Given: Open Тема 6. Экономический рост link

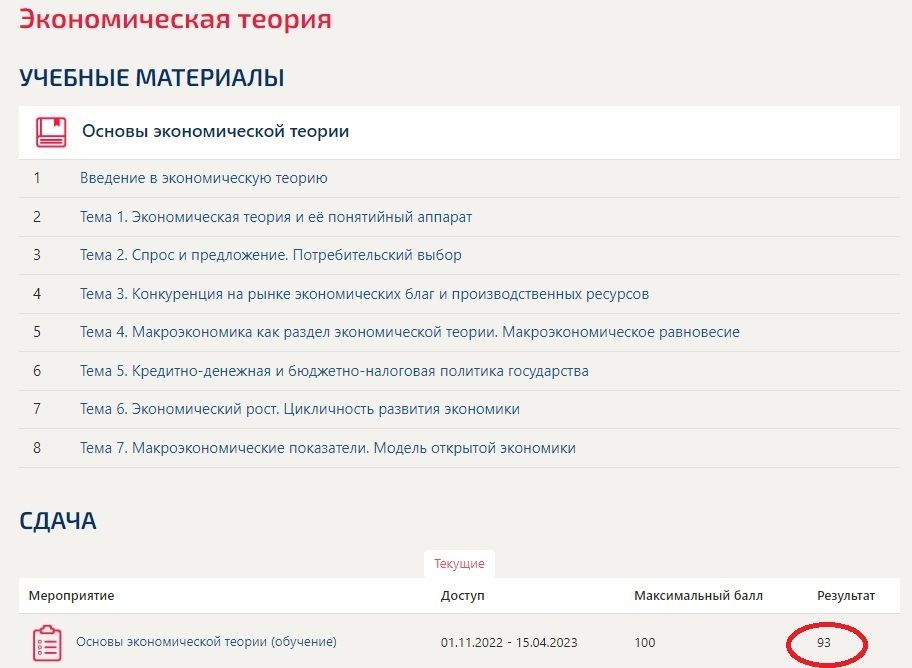Looking at the screenshot, I should 300,409.
